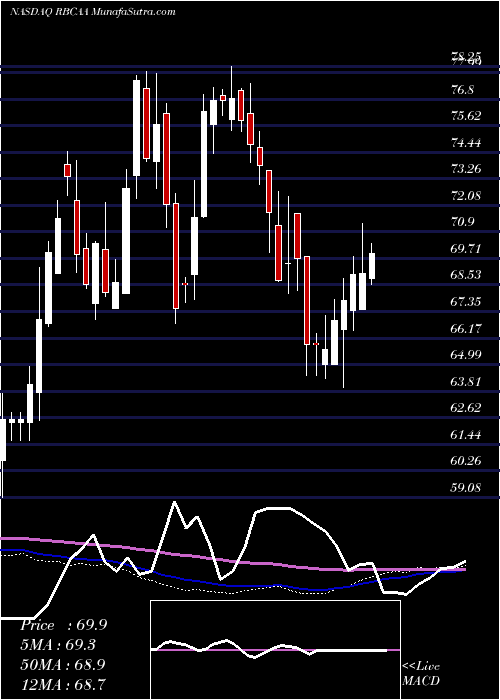Screen dimensions: 500x700
Task: Select the 69.71 price axis label
Action: click(467, 248)
